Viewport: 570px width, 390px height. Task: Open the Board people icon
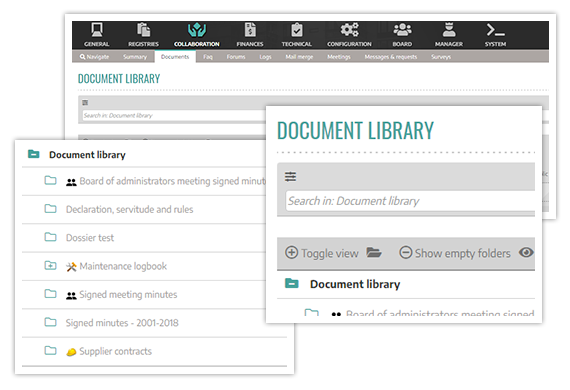coord(402,30)
